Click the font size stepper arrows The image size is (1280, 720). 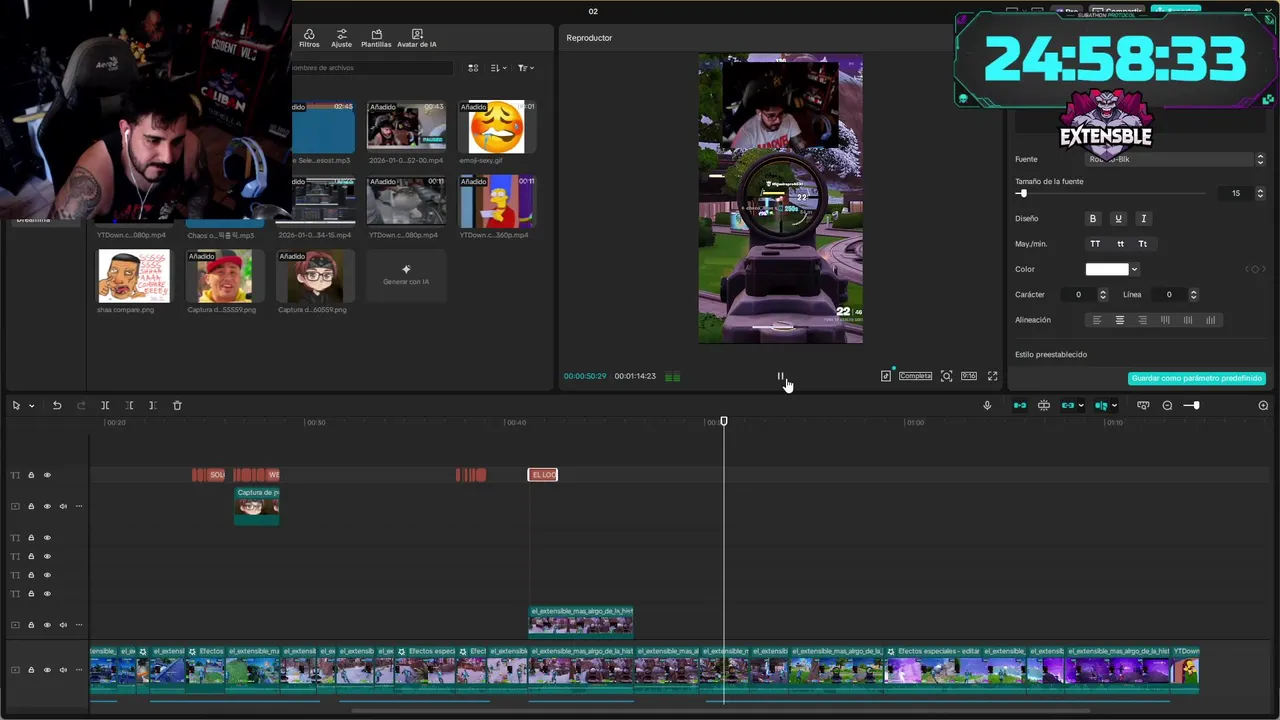(1260, 193)
